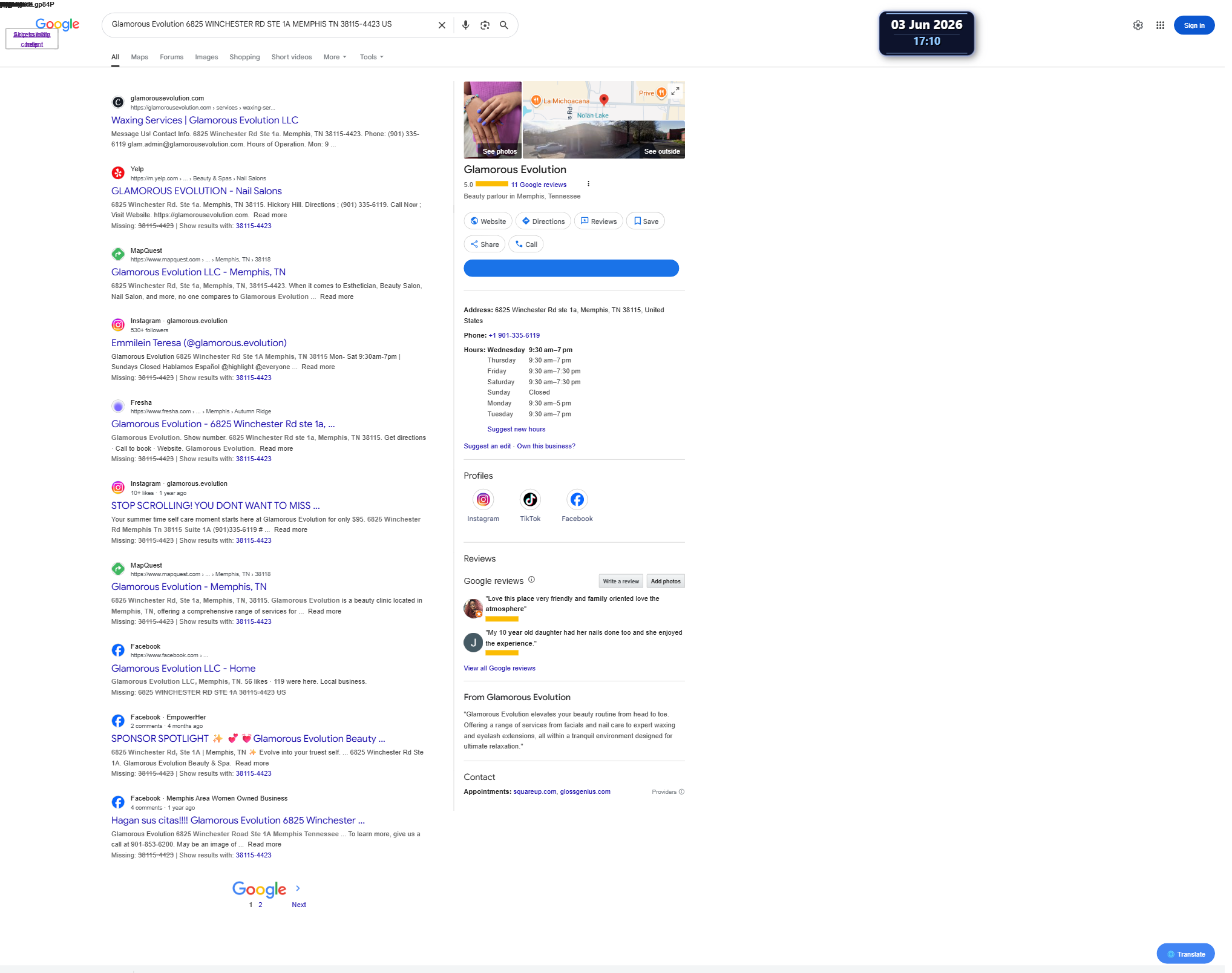Get Directions to Glamorous Evolution
The image size is (1232, 973).
[x=543, y=221]
